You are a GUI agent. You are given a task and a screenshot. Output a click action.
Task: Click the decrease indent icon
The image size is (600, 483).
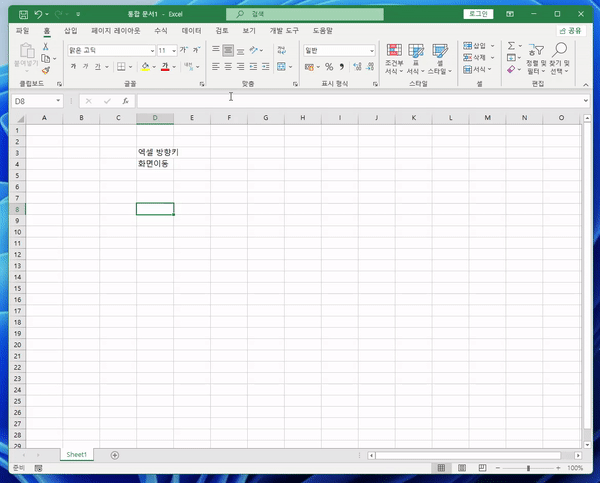tap(253, 67)
